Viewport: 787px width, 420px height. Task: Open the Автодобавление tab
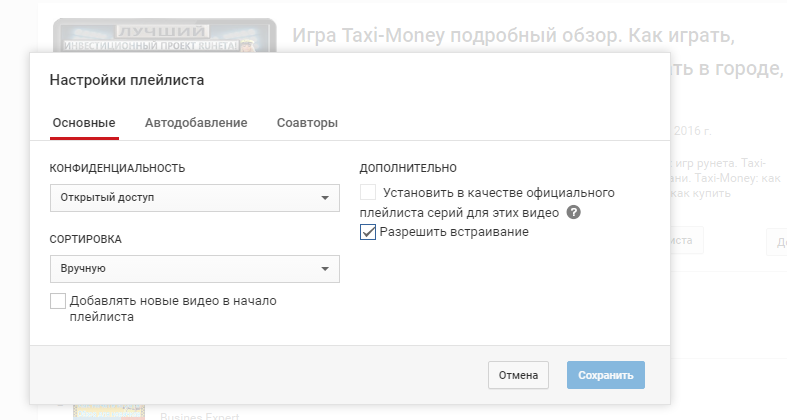(196, 123)
